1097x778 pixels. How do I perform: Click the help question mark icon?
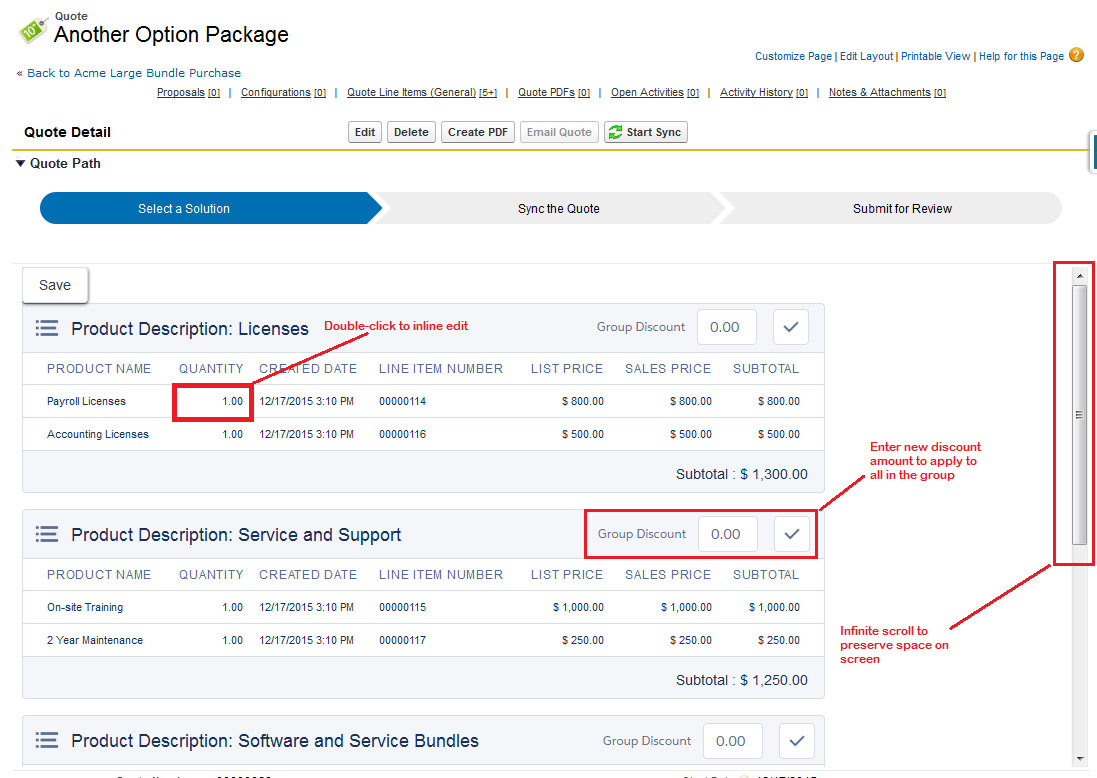1076,56
